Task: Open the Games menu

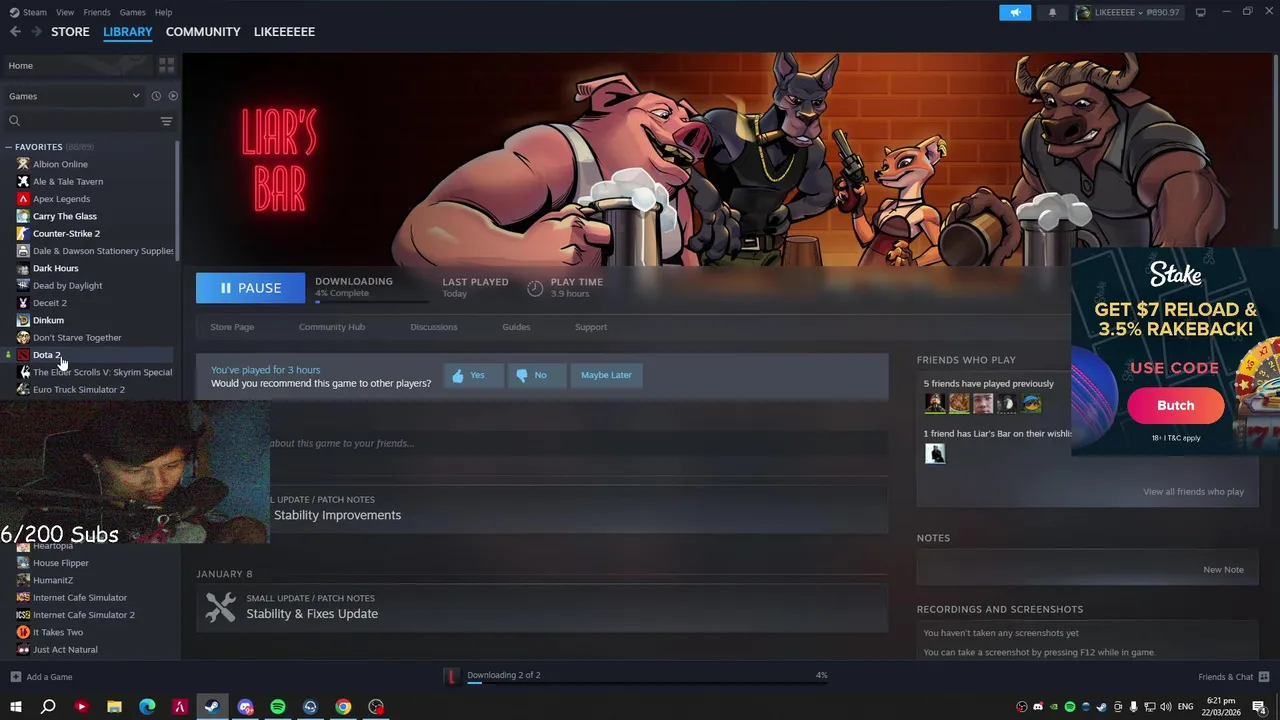Action: coord(132,12)
